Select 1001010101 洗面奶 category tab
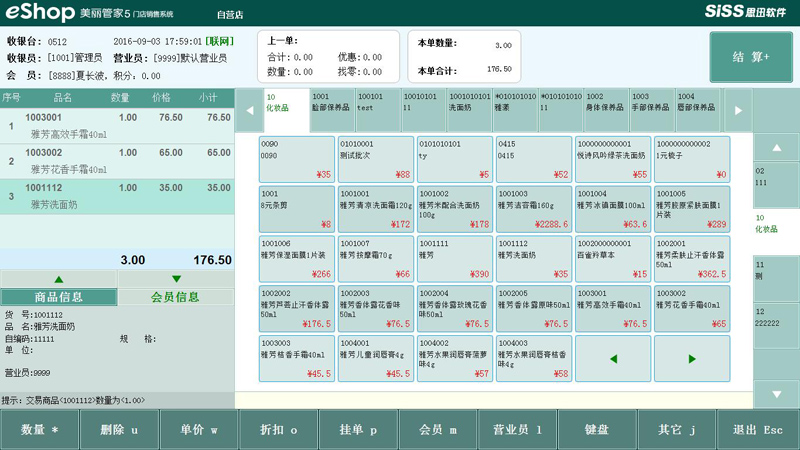 click(469, 110)
